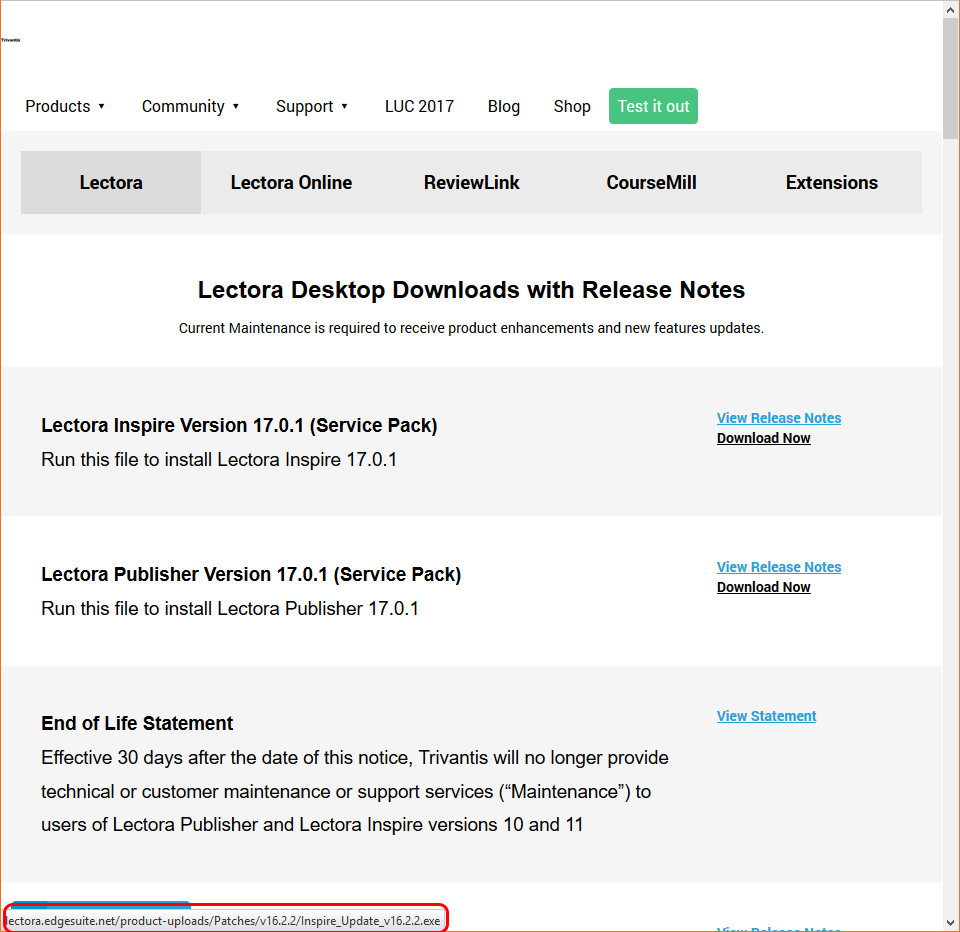This screenshot has width=960, height=932.
Task: Click the scrollbar down arrow
Action: pyautogui.click(x=950, y=923)
